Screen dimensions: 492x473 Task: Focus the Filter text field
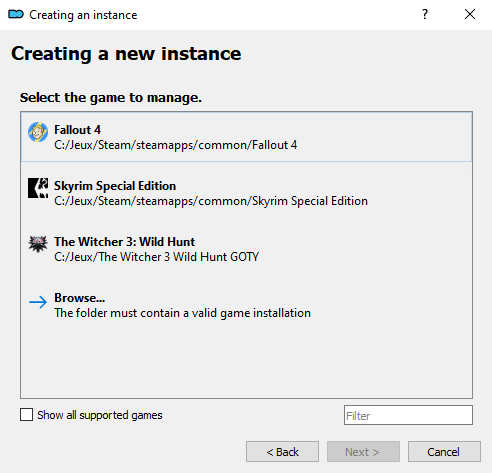(x=408, y=415)
